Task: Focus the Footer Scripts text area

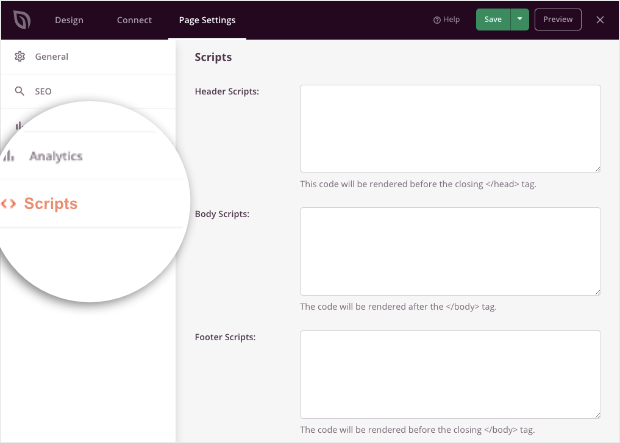Action: coord(450,374)
